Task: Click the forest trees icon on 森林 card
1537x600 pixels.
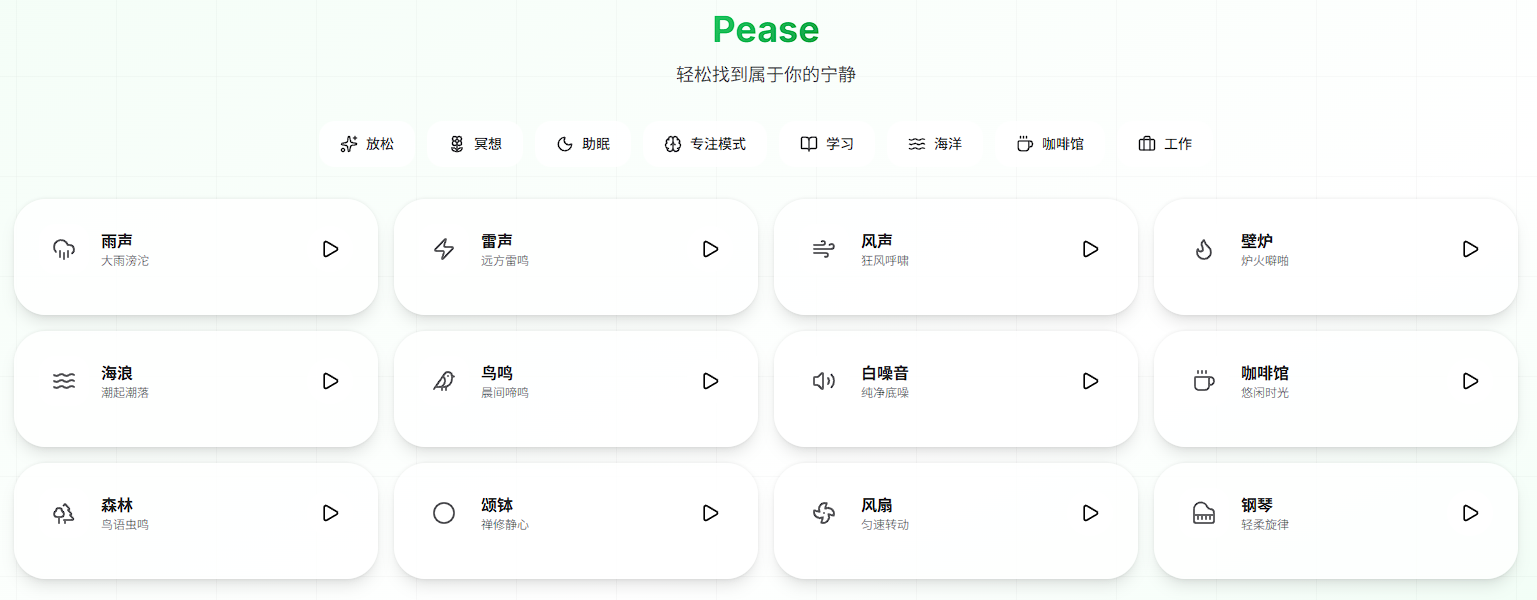Action: pos(62,514)
